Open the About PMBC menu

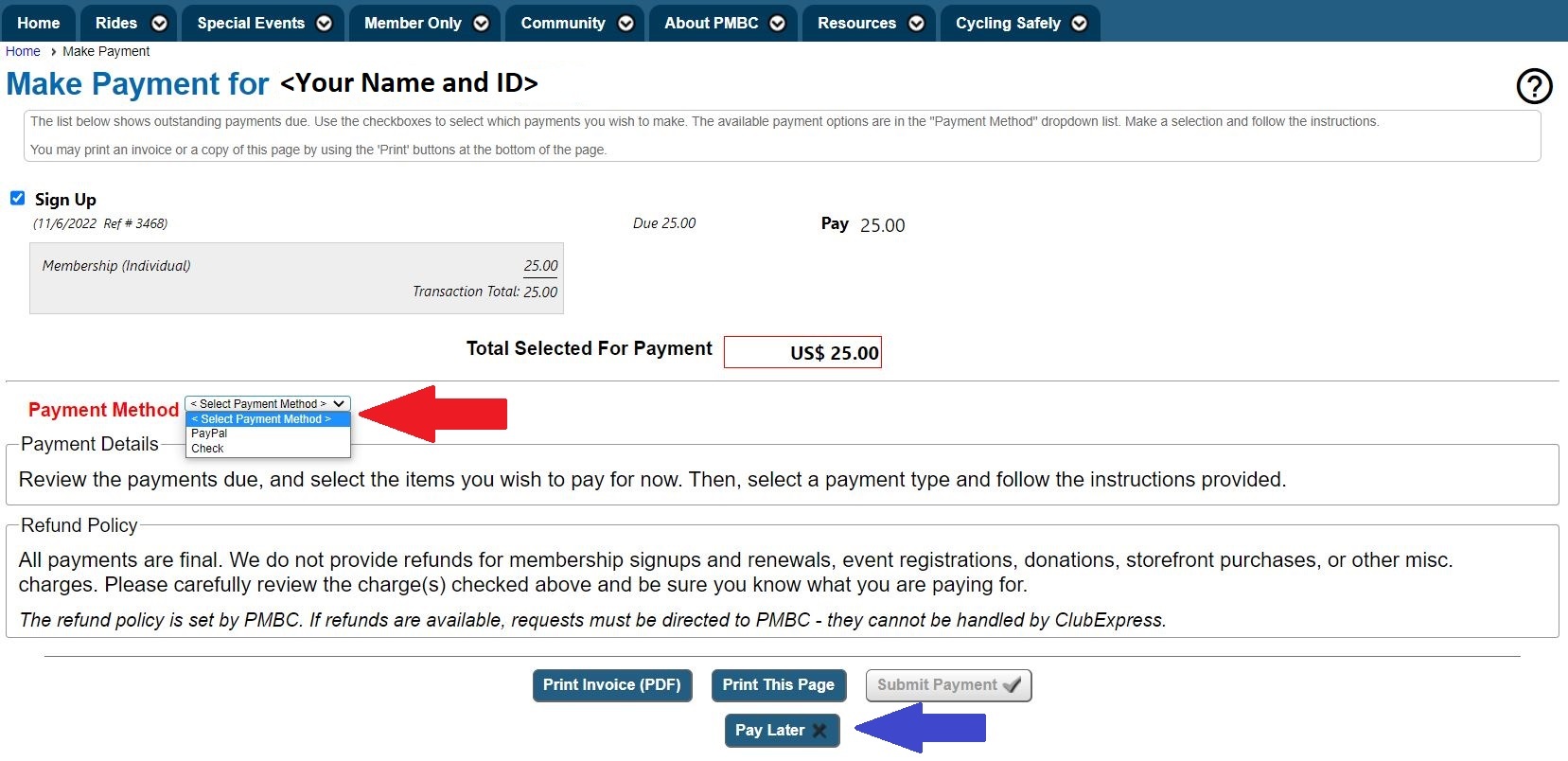tap(713, 23)
